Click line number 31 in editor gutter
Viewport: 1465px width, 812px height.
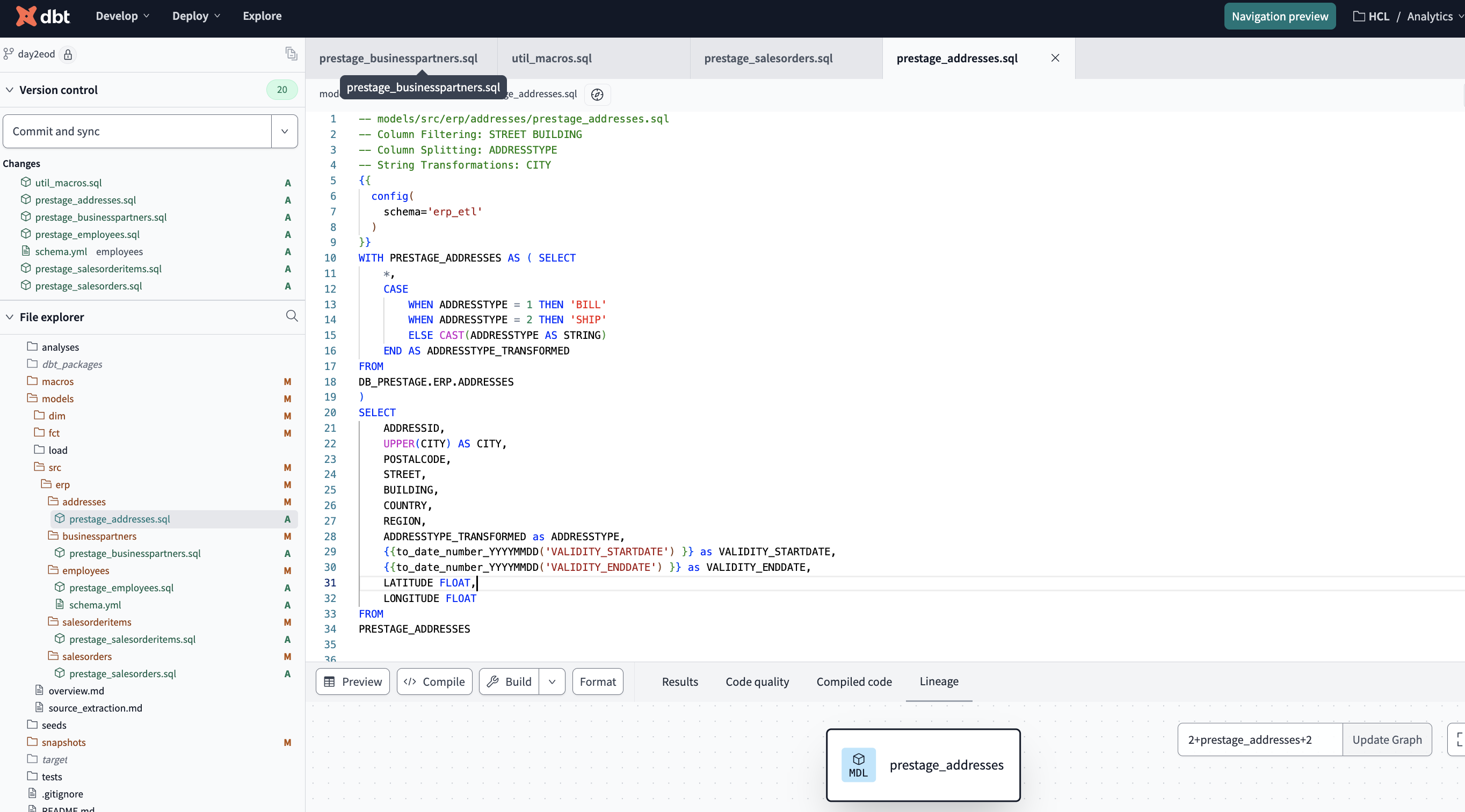click(330, 582)
